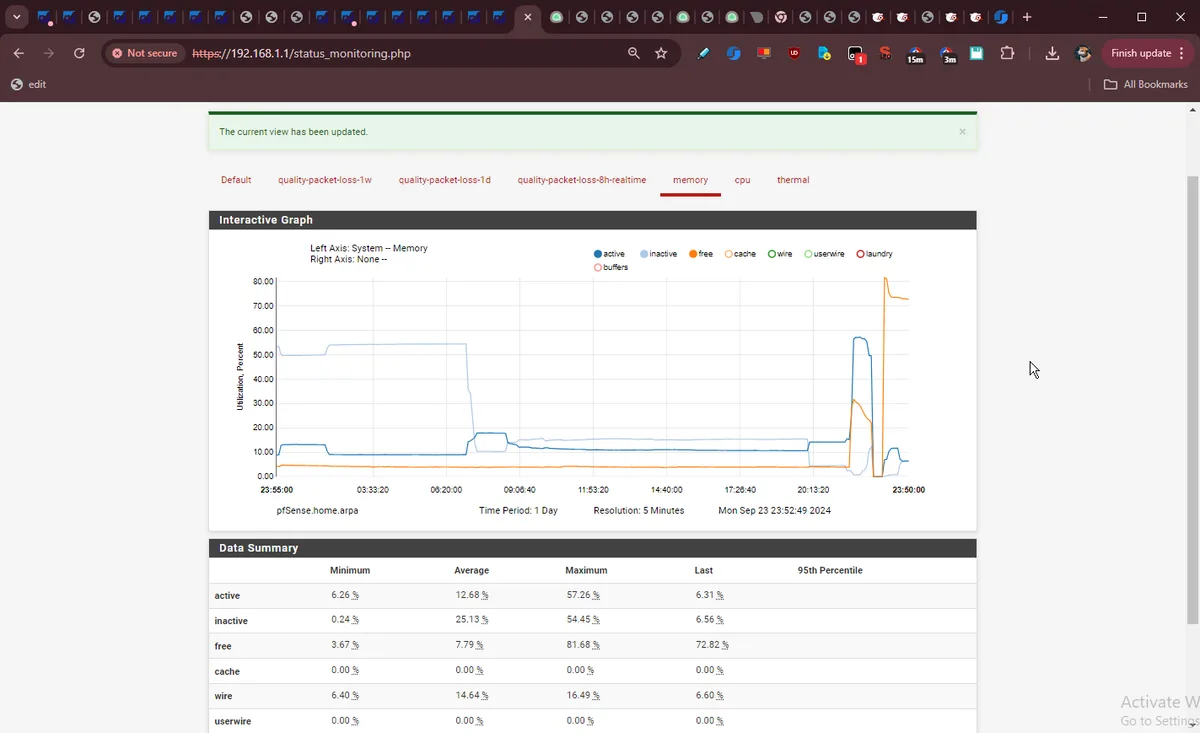Click the Finish update button
Image resolution: width=1200 pixels, height=733 pixels.
[x=1141, y=53]
